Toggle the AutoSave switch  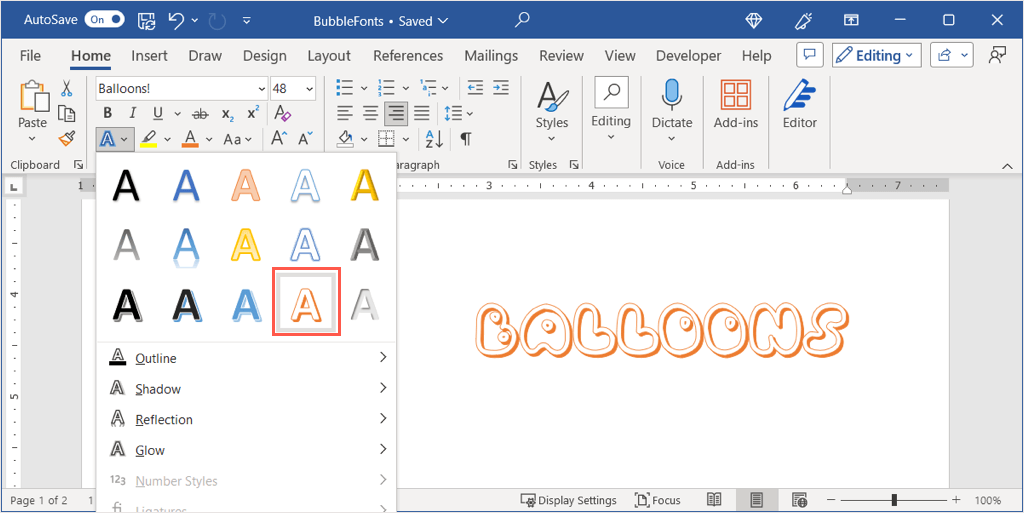click(104, 20)
